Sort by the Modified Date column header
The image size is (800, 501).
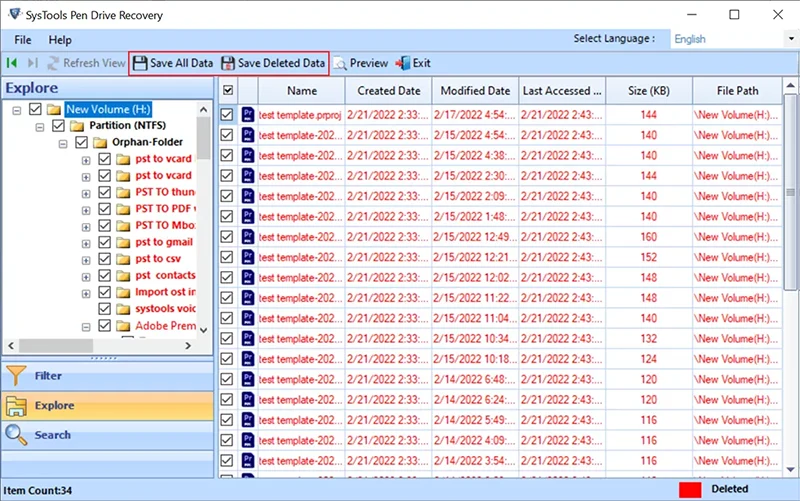pyautogui.click(x=476, y=91)
